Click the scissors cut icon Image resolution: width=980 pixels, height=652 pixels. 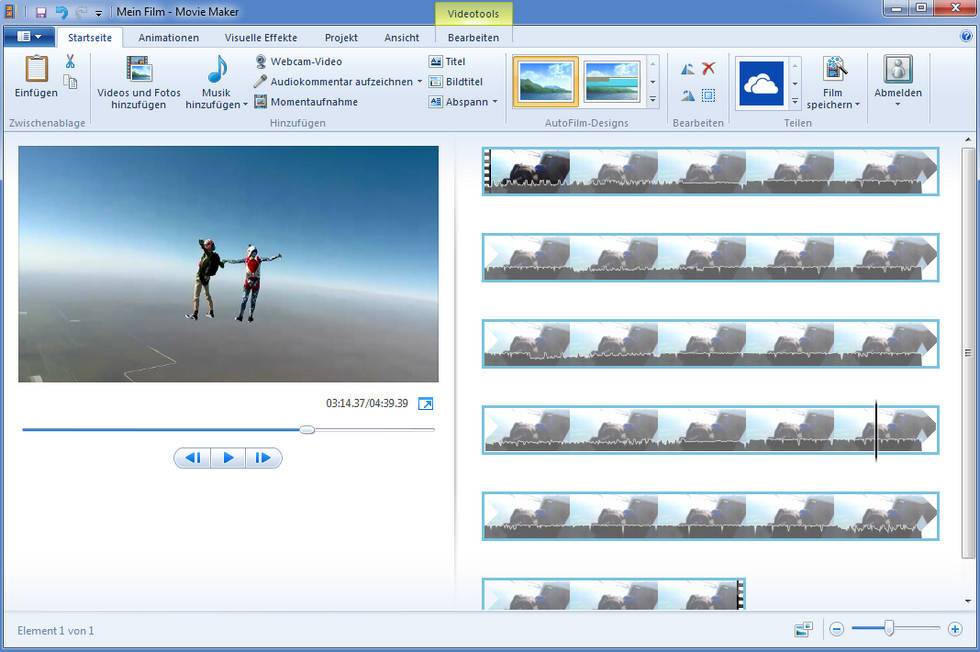click(70, 62)
